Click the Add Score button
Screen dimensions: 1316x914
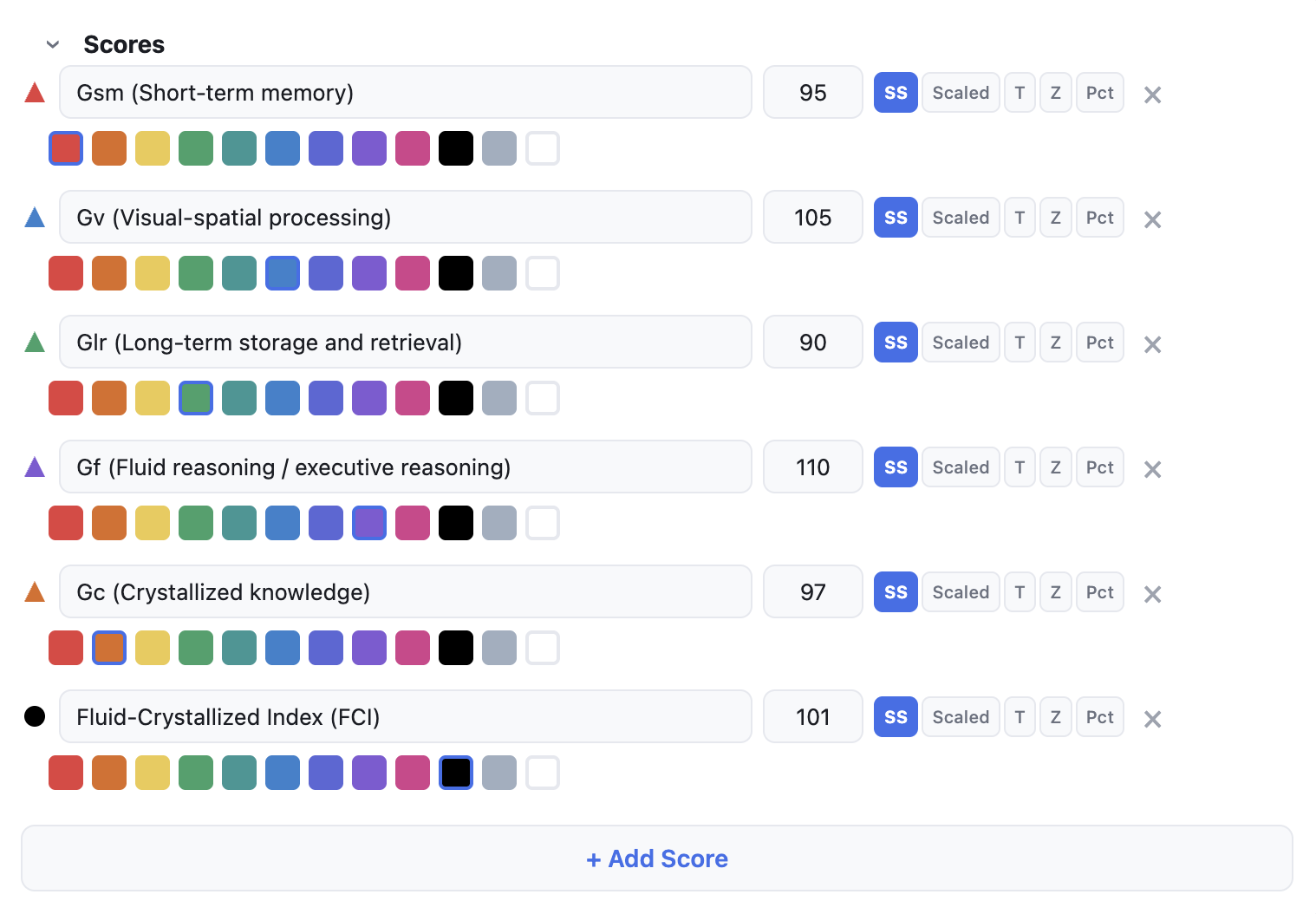coord(657,859)
